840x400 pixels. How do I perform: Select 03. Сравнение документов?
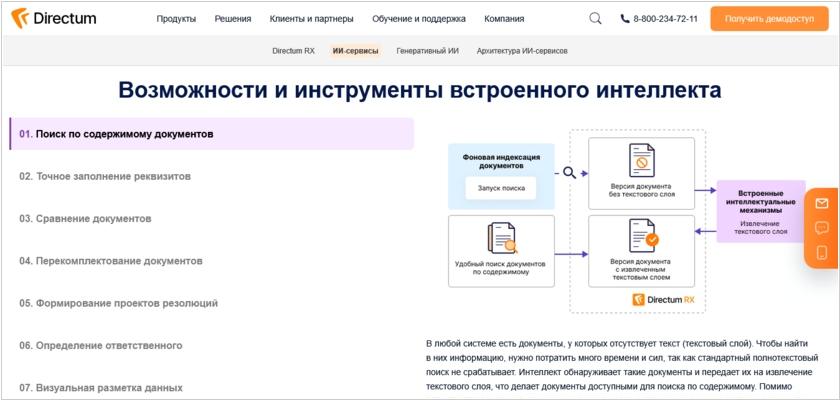coord(85,218)
